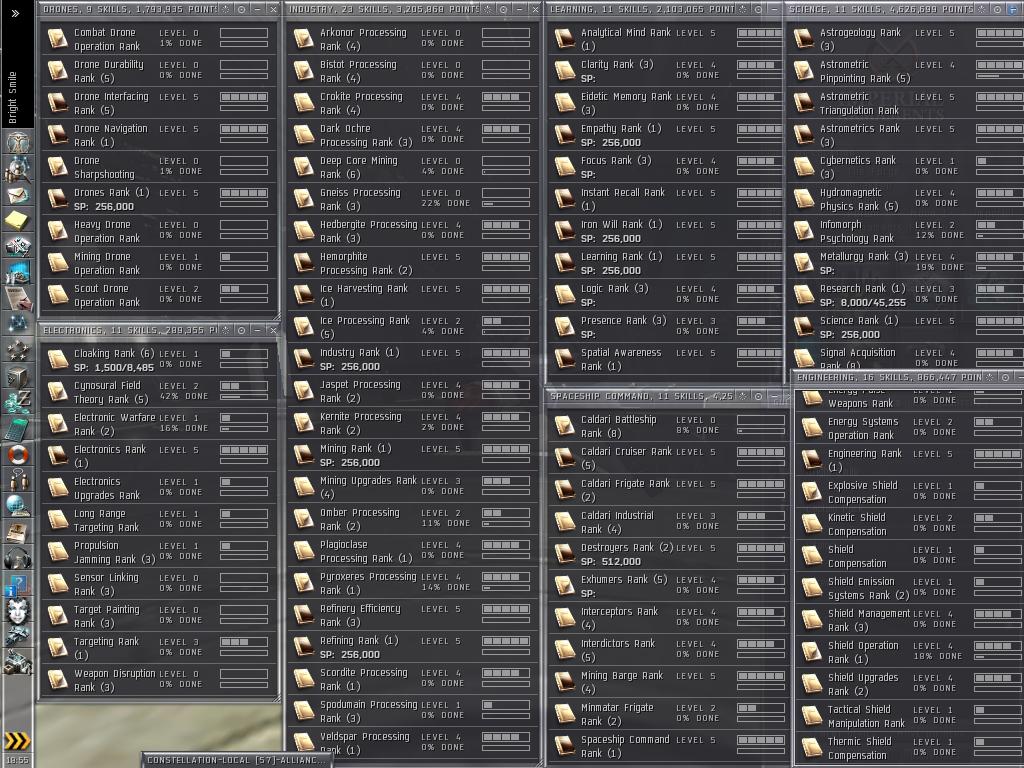Click the book icon beside Engineering Rank (1)
1024x768 pixels.
pos(812,460)
